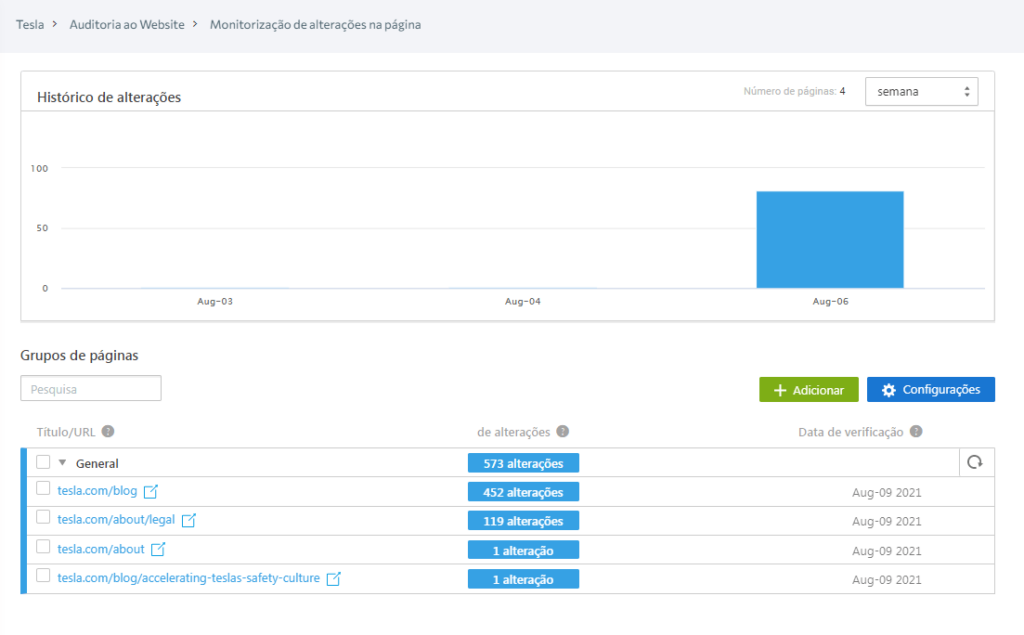Click the Aug-06 axis label

coord(830,301)
